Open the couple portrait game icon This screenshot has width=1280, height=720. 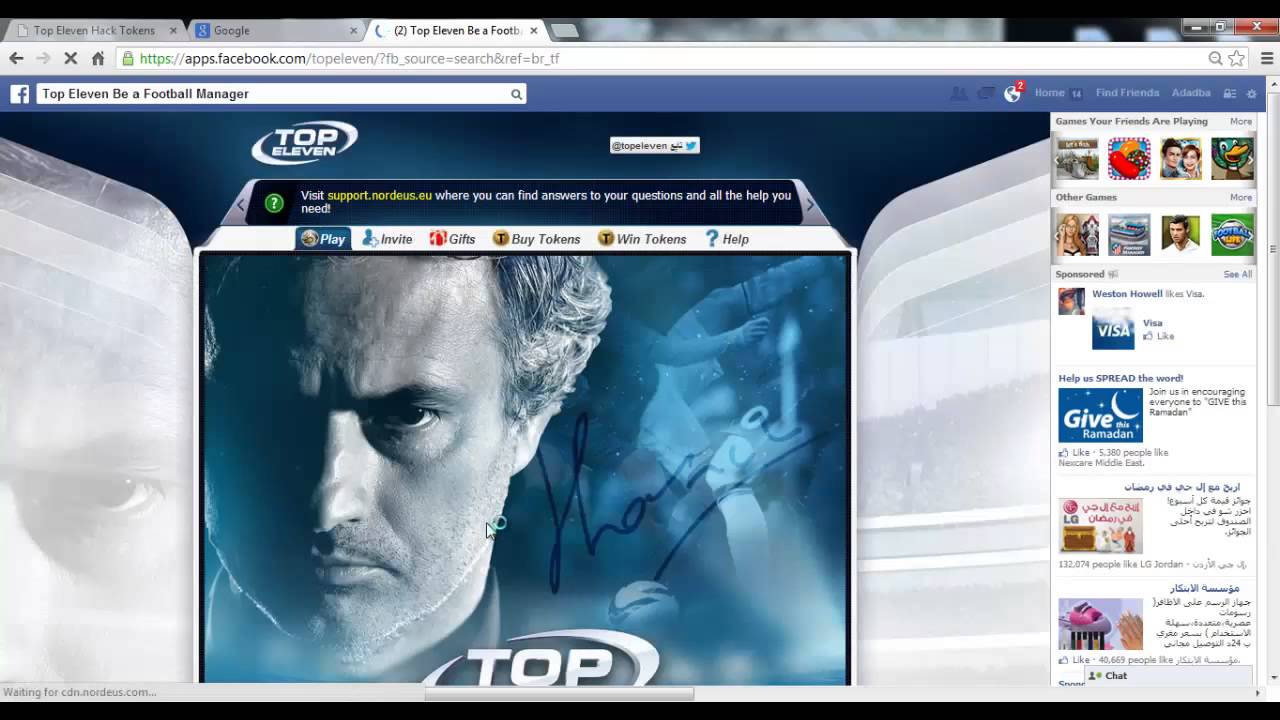[1180, 158]
